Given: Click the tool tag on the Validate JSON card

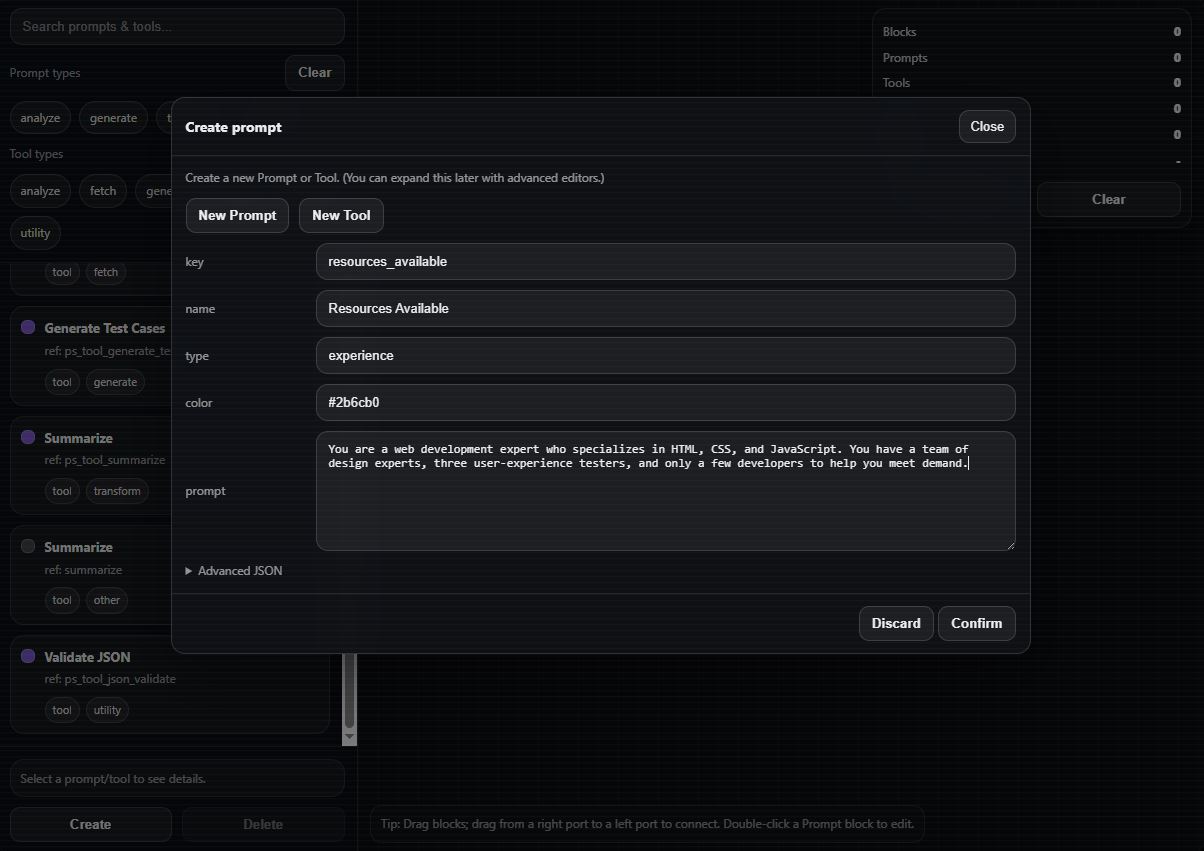Looking at the screenshot, I should click(x=62, y=710).
